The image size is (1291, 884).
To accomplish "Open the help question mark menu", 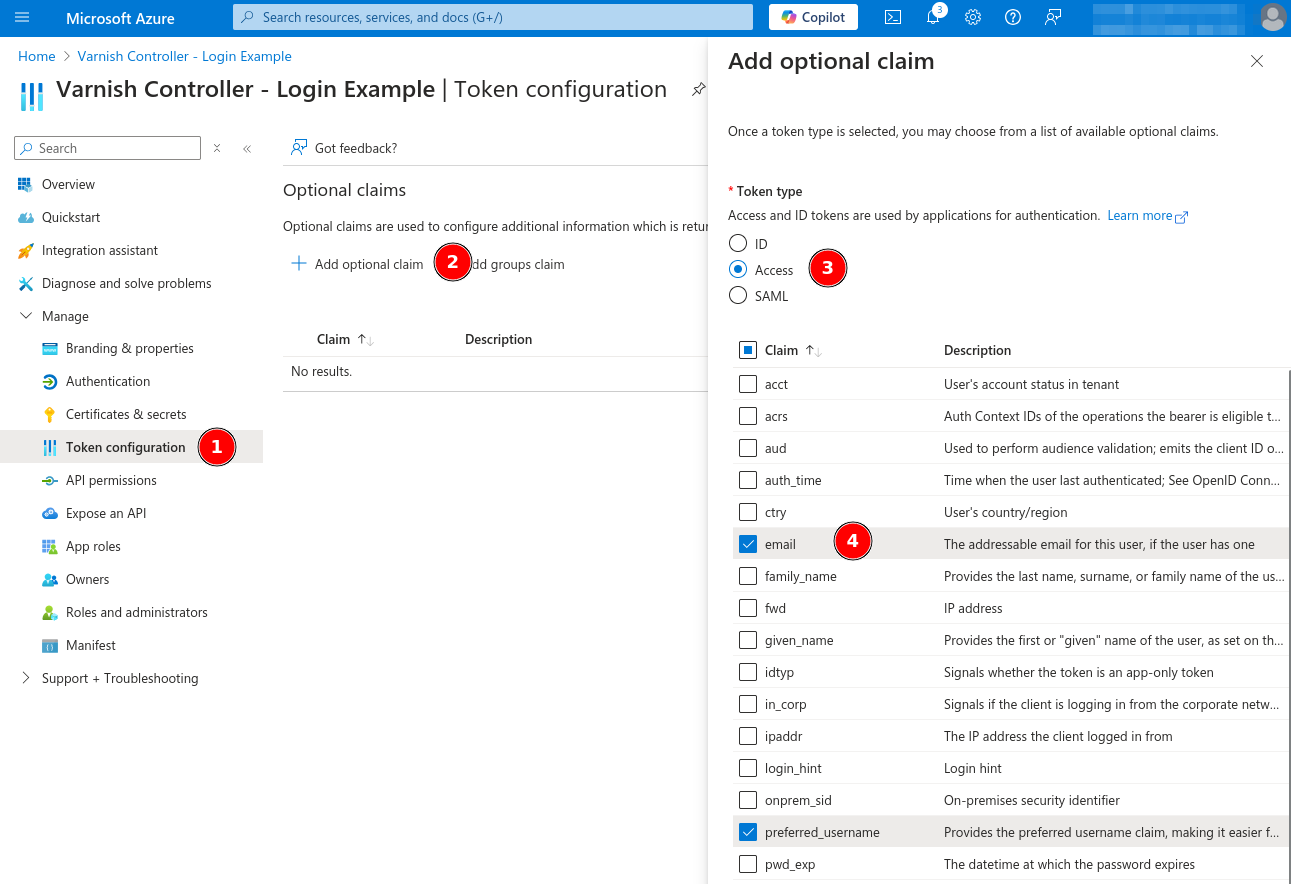I will 1013,17.
